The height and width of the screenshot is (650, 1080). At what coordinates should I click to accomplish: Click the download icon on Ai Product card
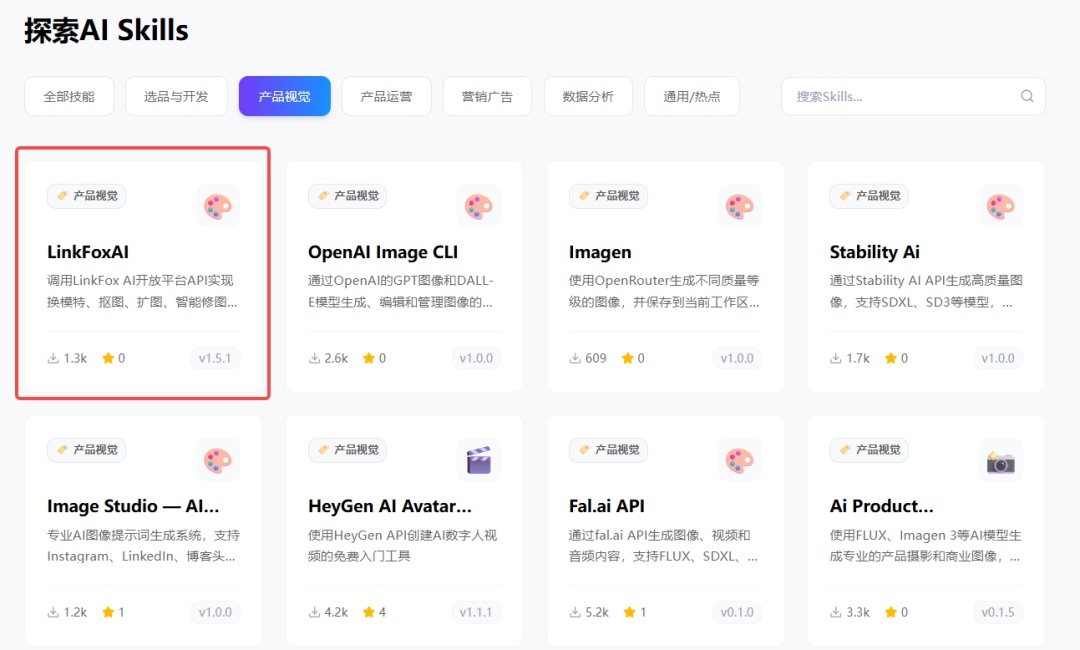pyautogui.click(x=835, y=612)
